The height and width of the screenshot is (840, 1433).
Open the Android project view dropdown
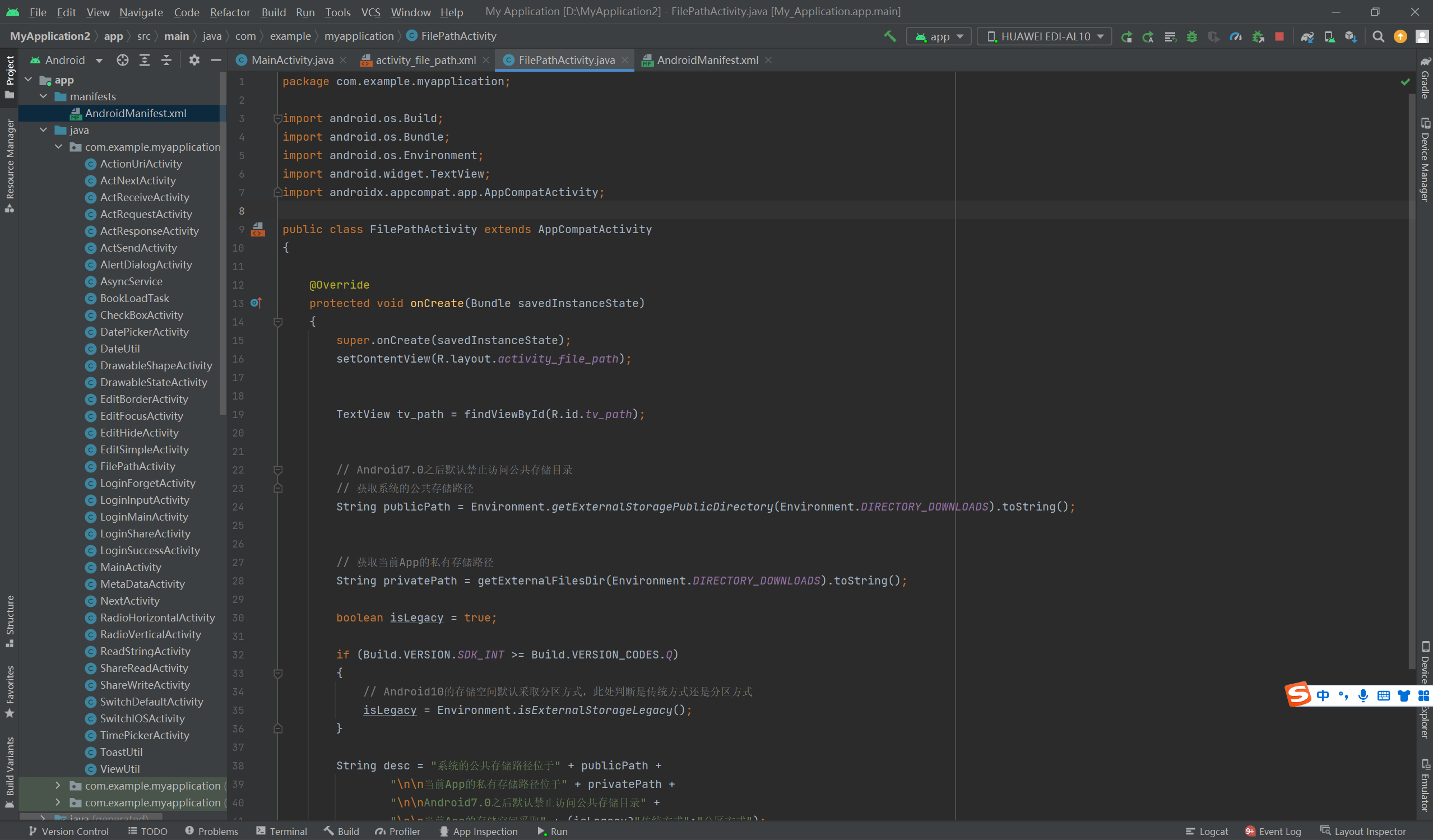pyautogui.click(x=67, y=60)
